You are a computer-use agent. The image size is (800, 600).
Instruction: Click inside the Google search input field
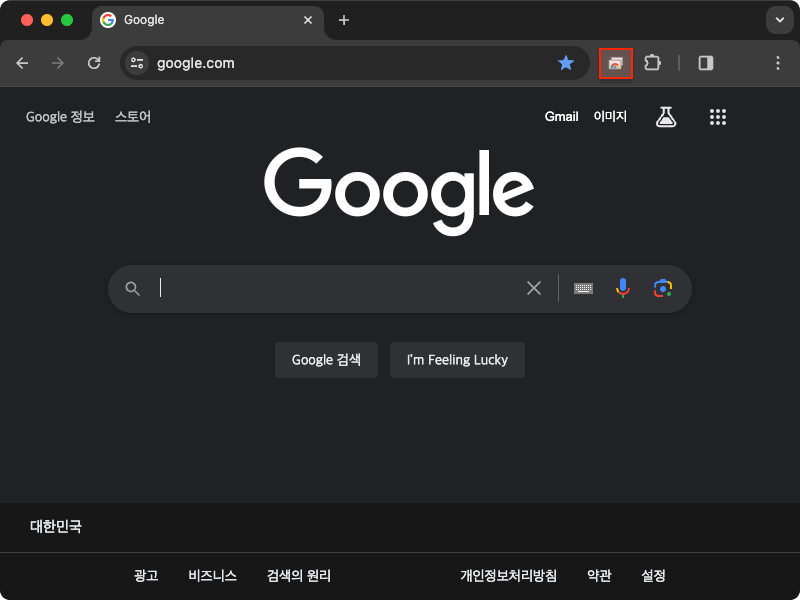(330, 288)
